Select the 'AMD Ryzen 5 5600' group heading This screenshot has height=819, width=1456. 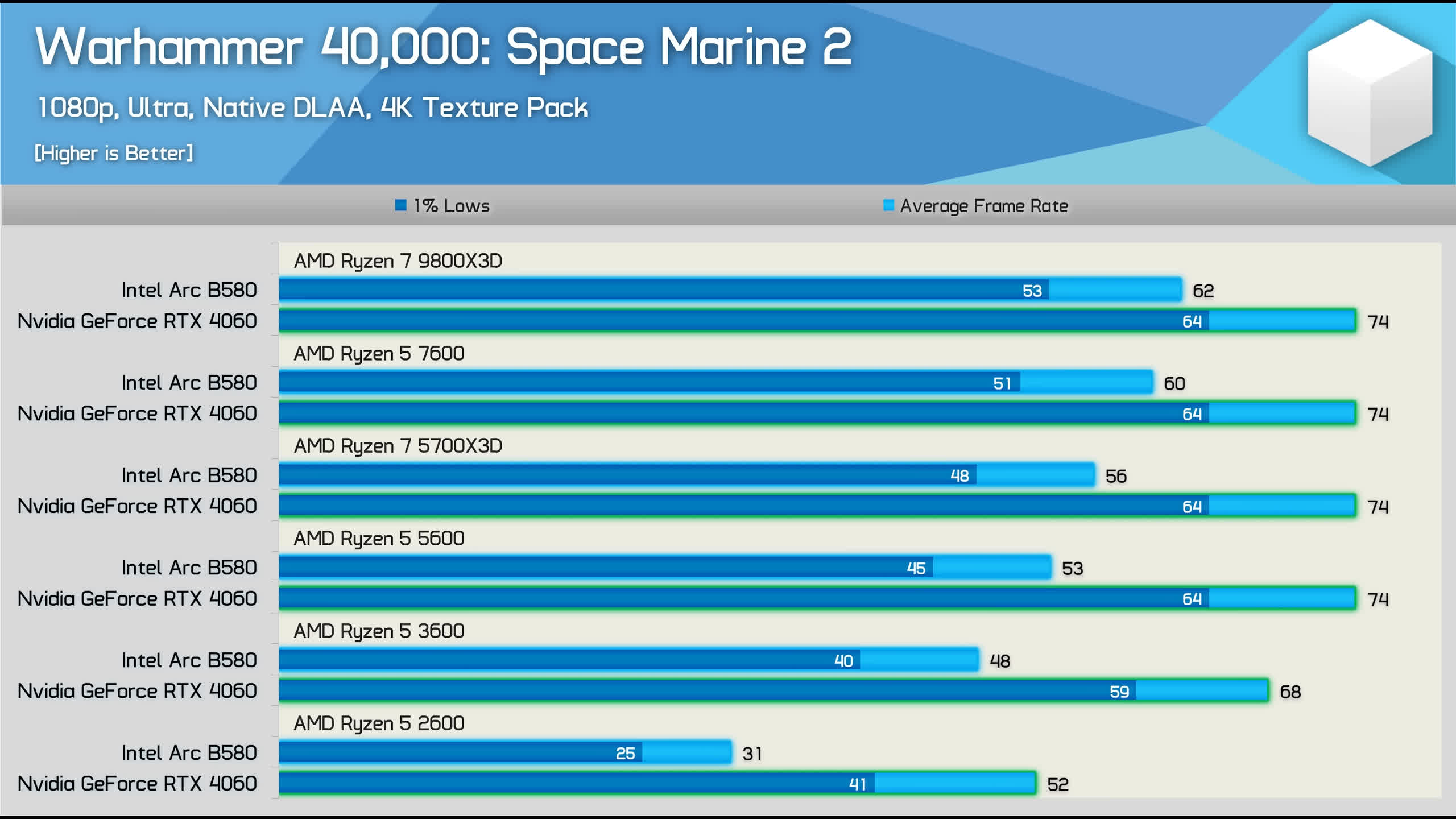[379, 539]
